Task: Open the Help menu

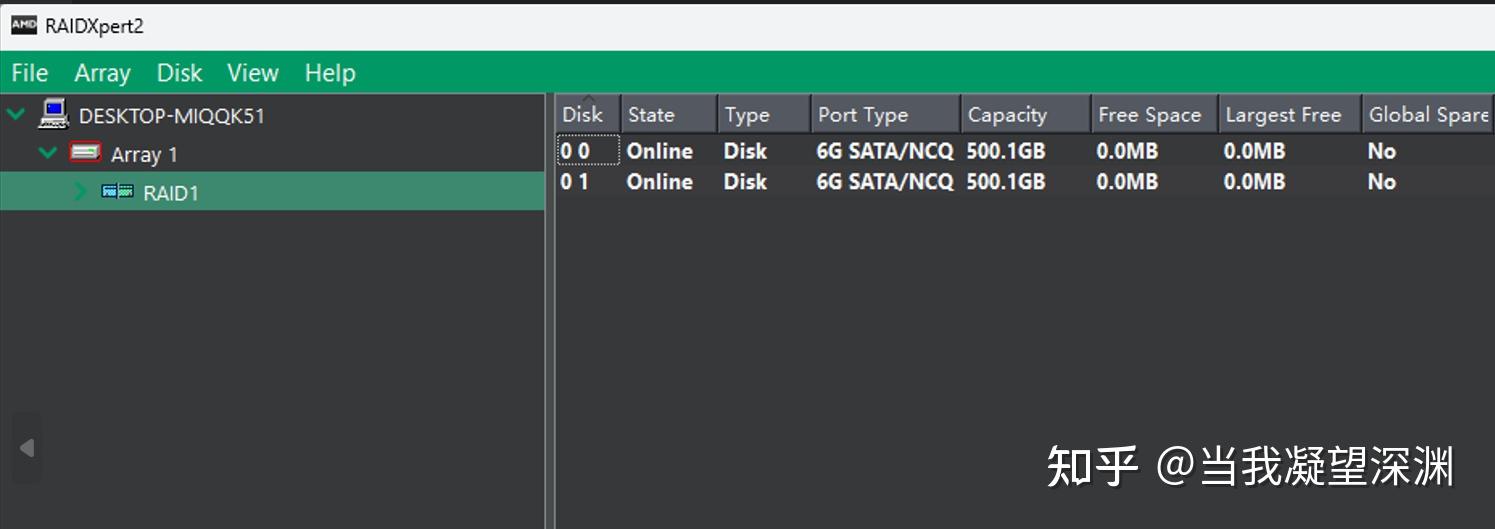Action: click(x=330, y=73)
